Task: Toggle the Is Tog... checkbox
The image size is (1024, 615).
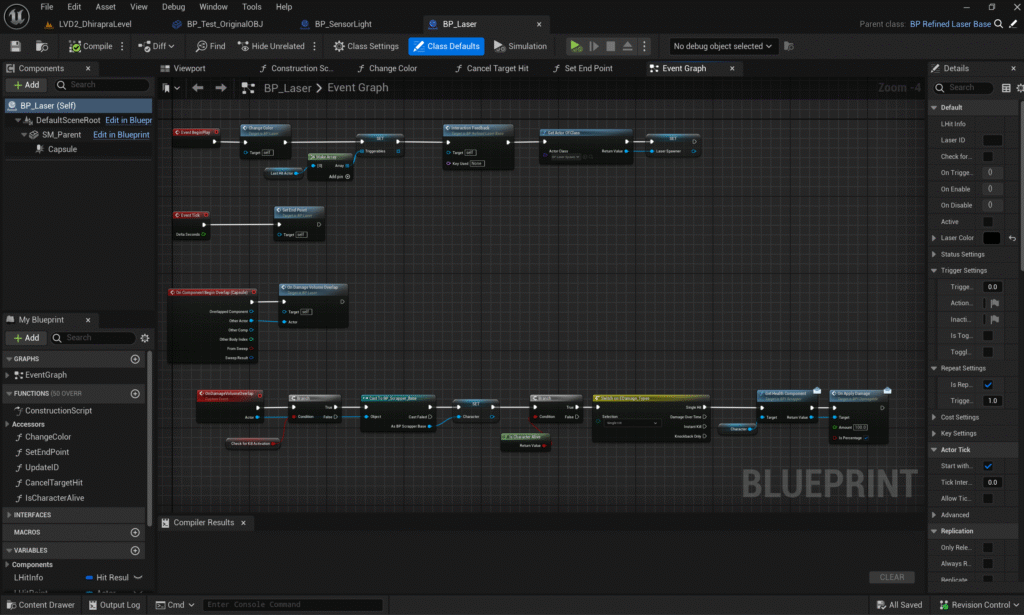Action: [987, 336]
